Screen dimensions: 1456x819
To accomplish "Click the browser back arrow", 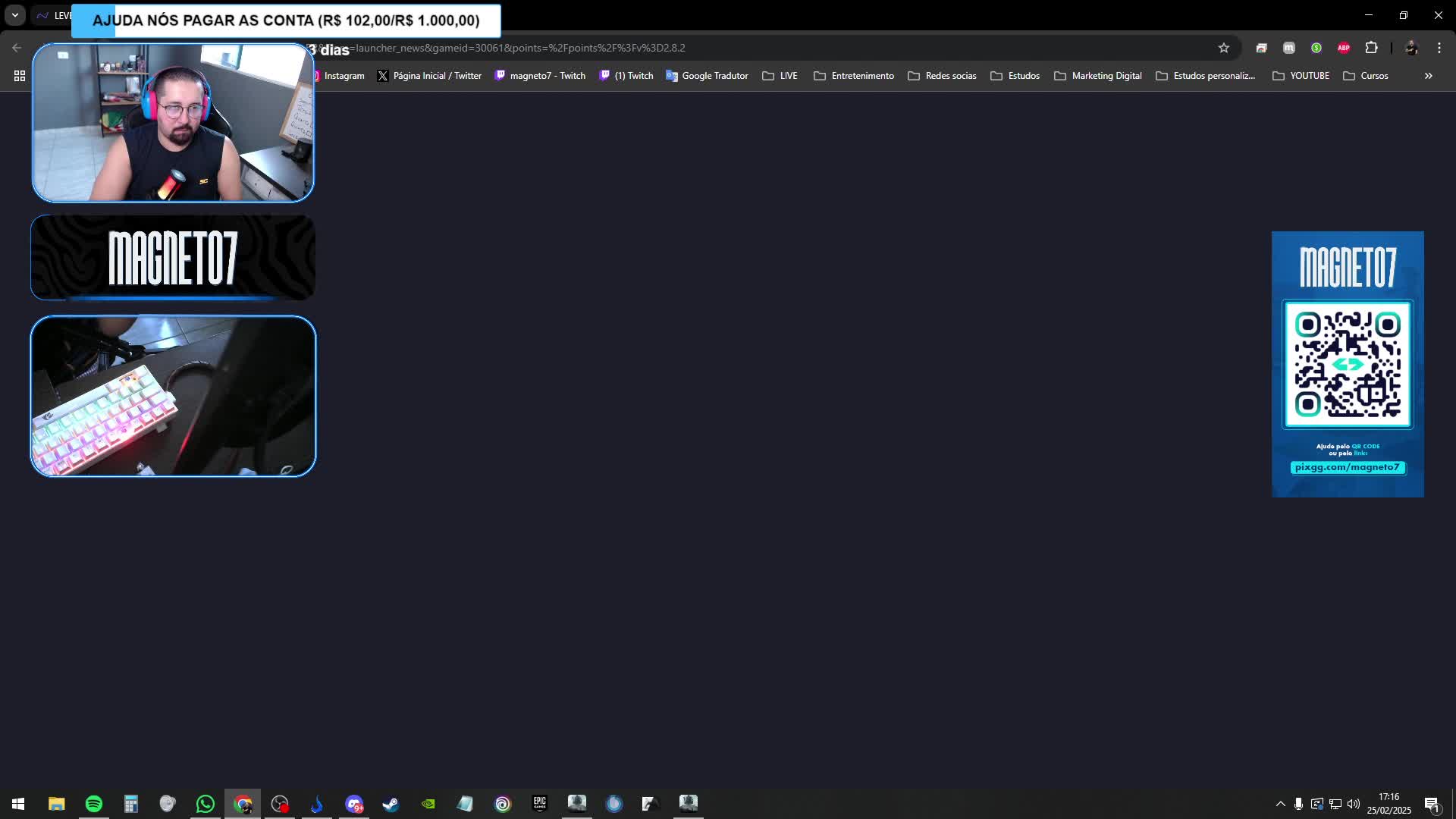I will tap(17, 48).
